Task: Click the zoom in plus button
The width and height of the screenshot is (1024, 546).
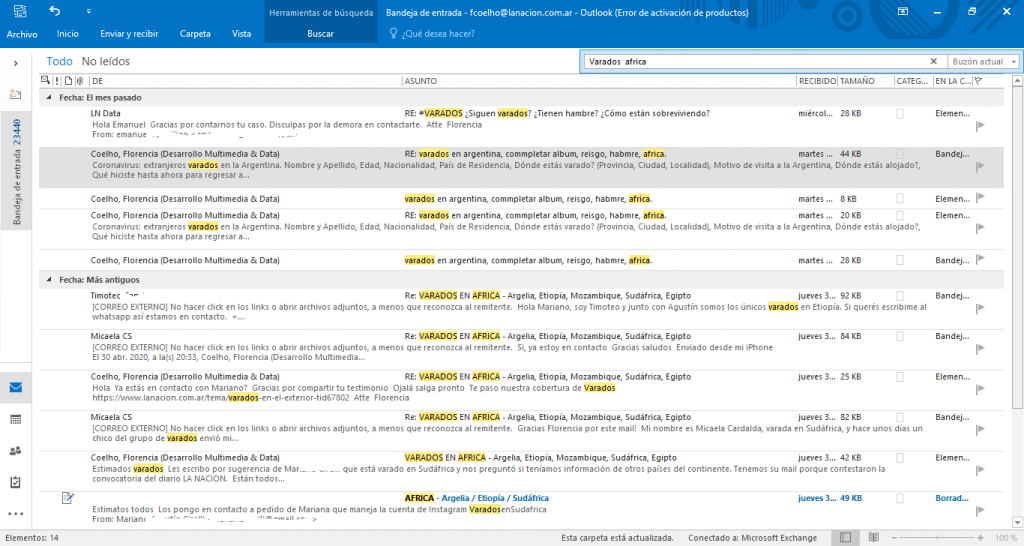Action: point(980,538)
